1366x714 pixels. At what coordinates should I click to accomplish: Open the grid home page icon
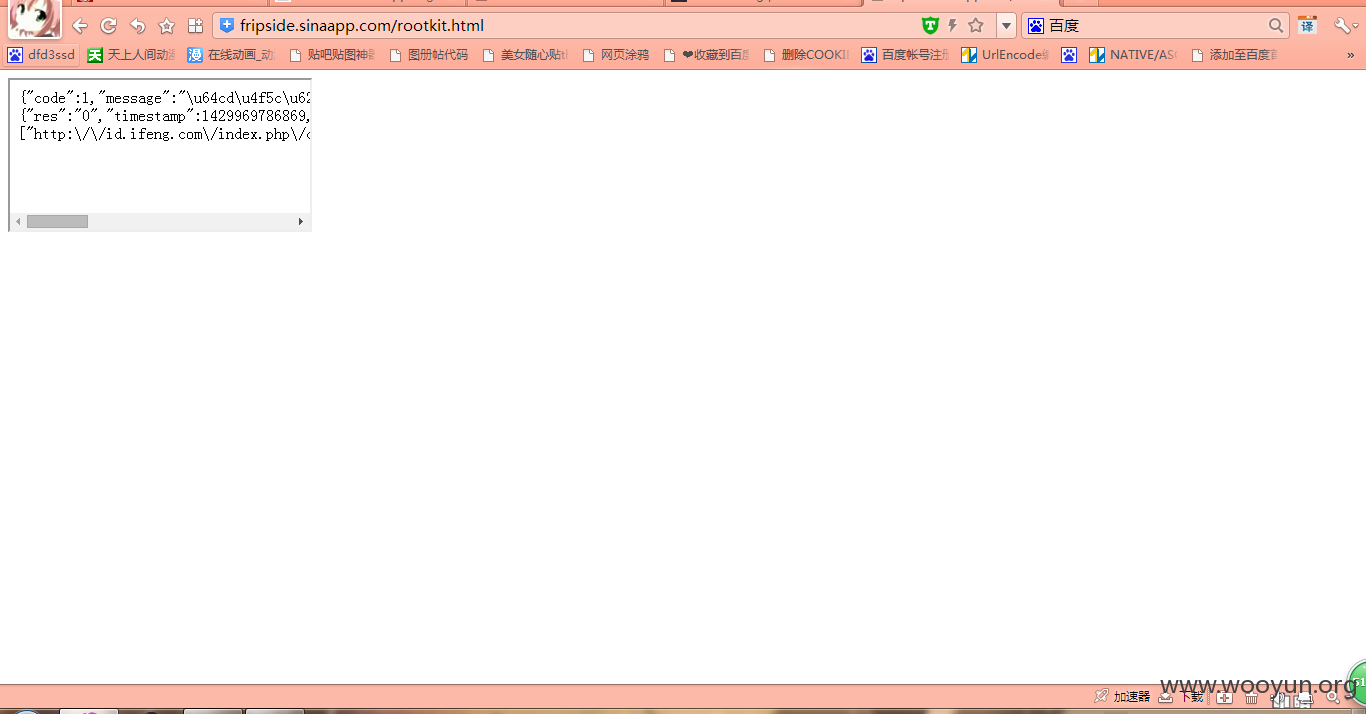[196, 26]
